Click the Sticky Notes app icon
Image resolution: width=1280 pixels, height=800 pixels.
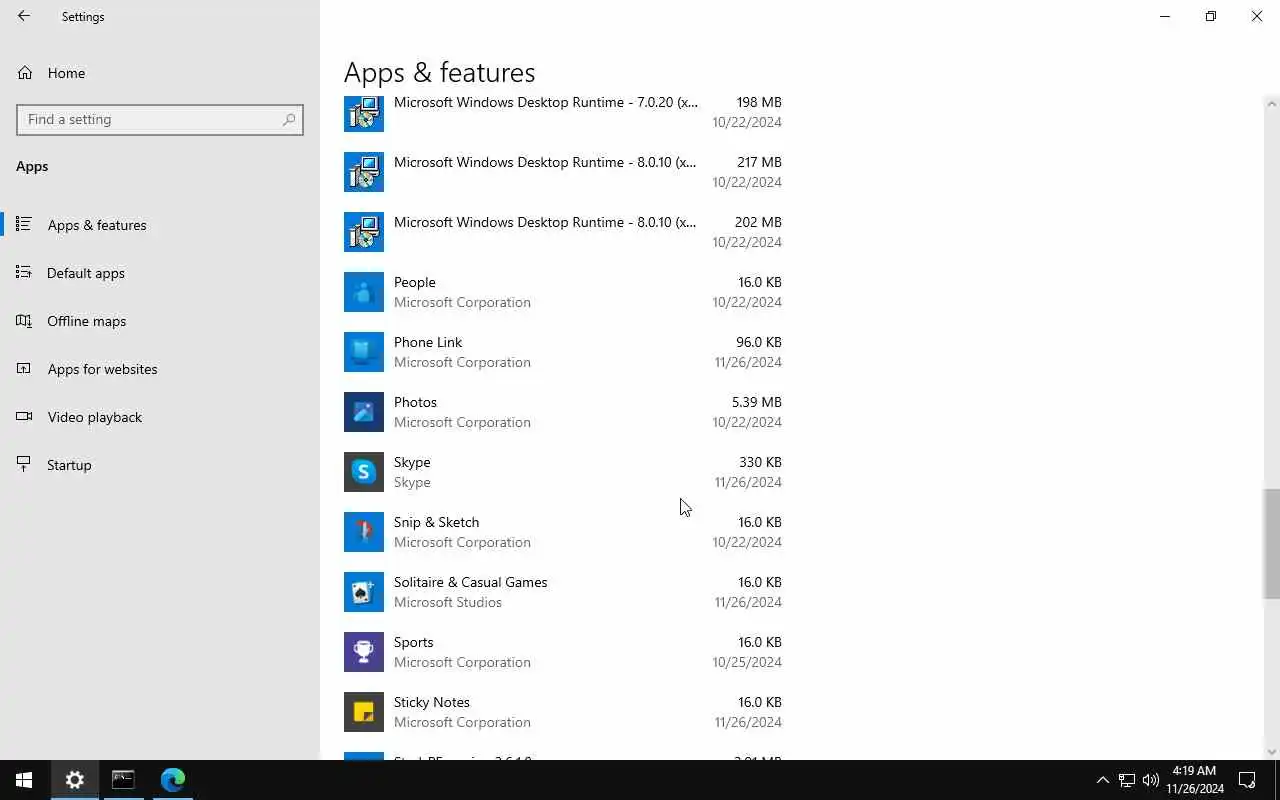[x=364, y=712]
